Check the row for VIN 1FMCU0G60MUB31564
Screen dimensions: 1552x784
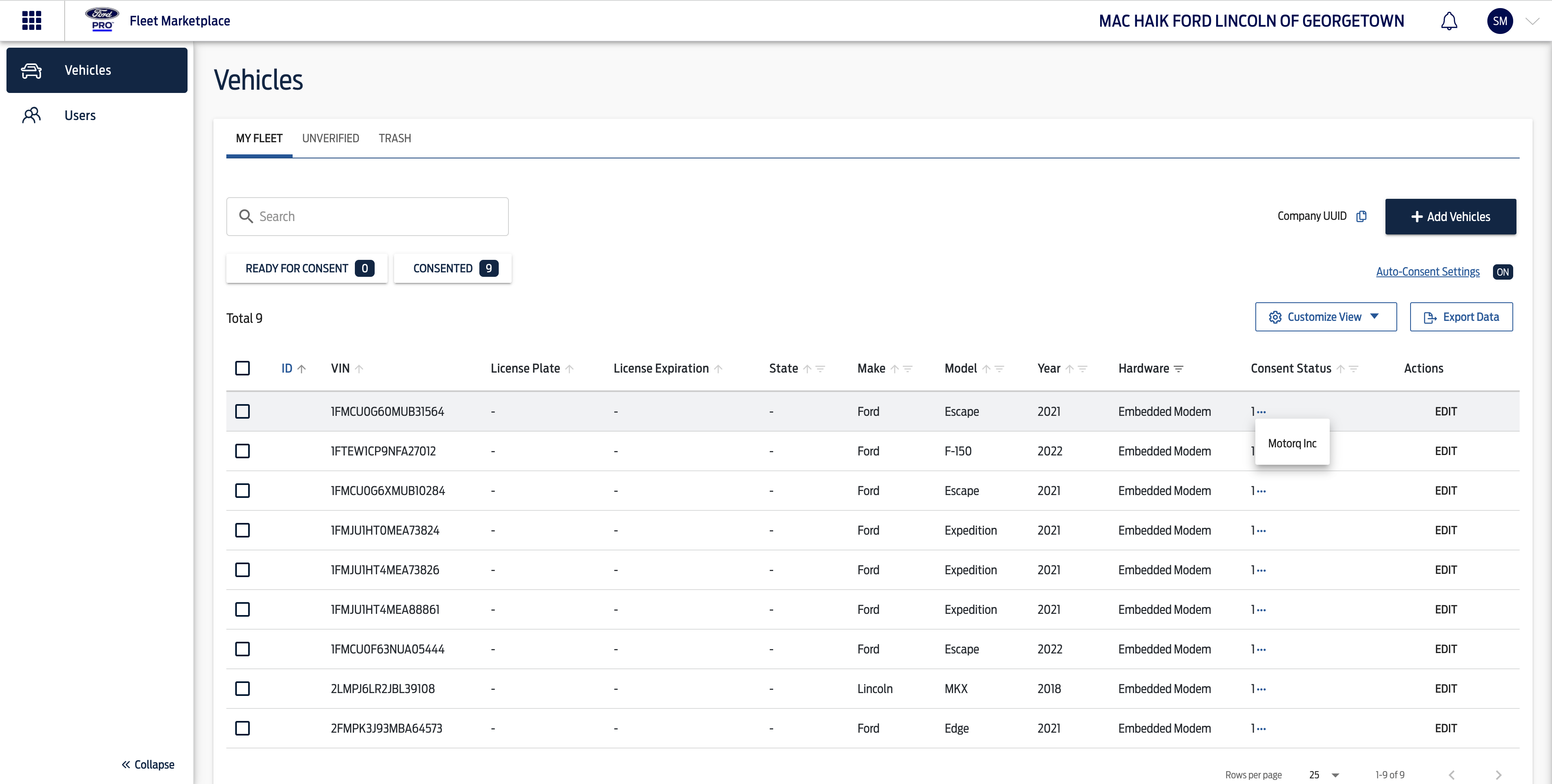pos(243,411)
